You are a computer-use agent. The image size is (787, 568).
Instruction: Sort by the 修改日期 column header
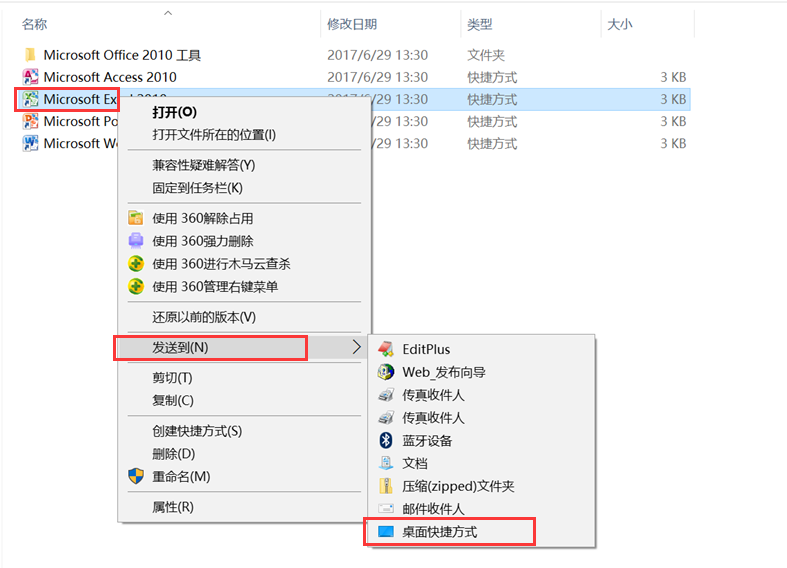352,24
